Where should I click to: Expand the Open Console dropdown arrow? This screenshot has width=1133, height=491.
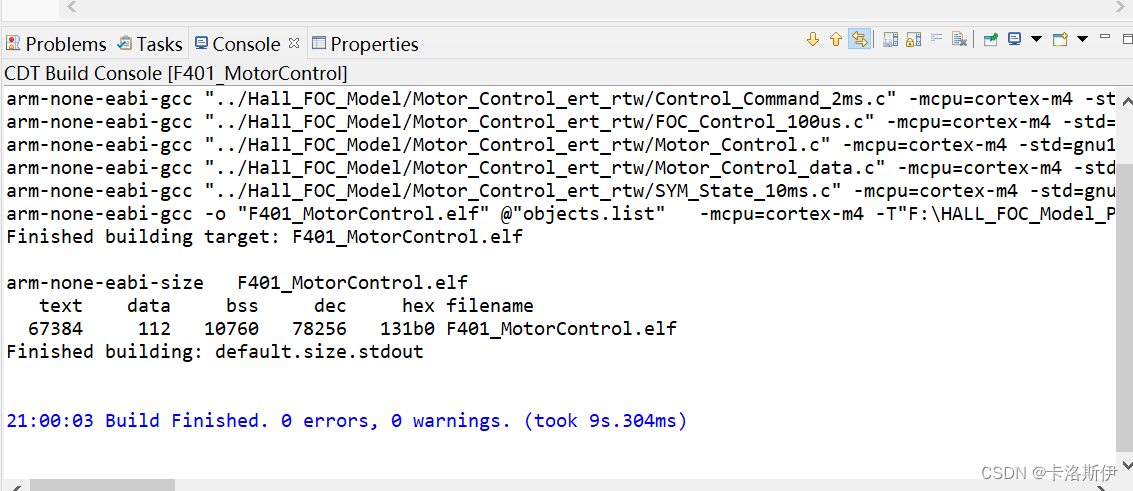pos(1081,40)
